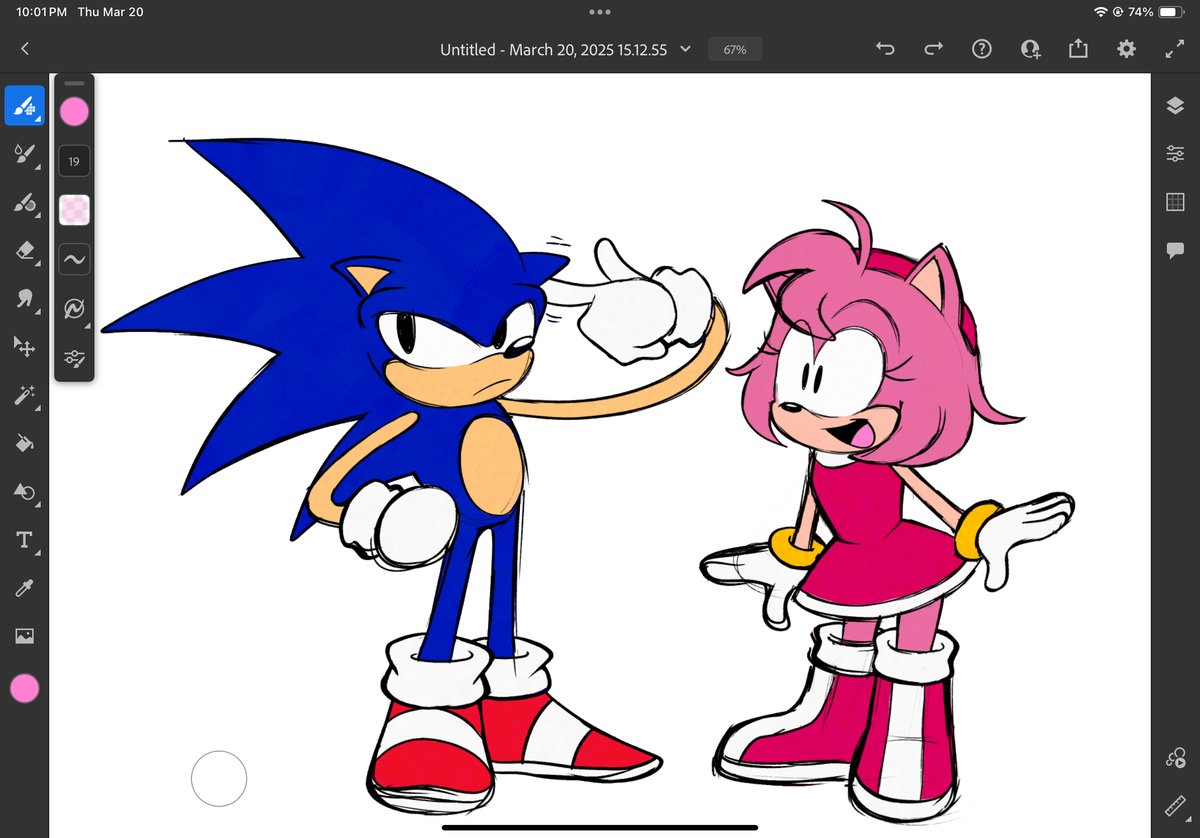
Task: Select the Text tool
Action: [24, 540]
